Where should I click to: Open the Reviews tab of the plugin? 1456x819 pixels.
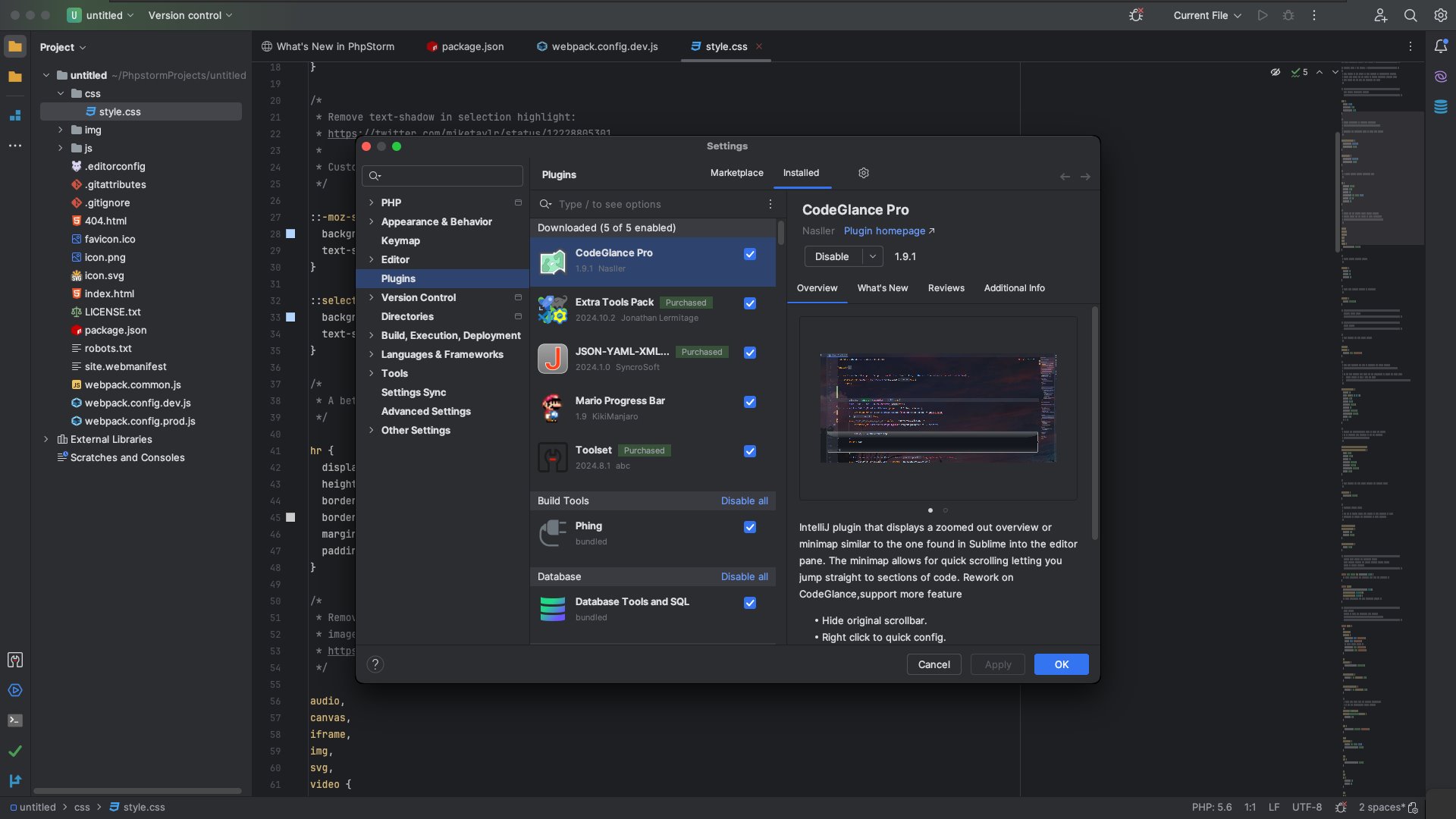point(946,288)
